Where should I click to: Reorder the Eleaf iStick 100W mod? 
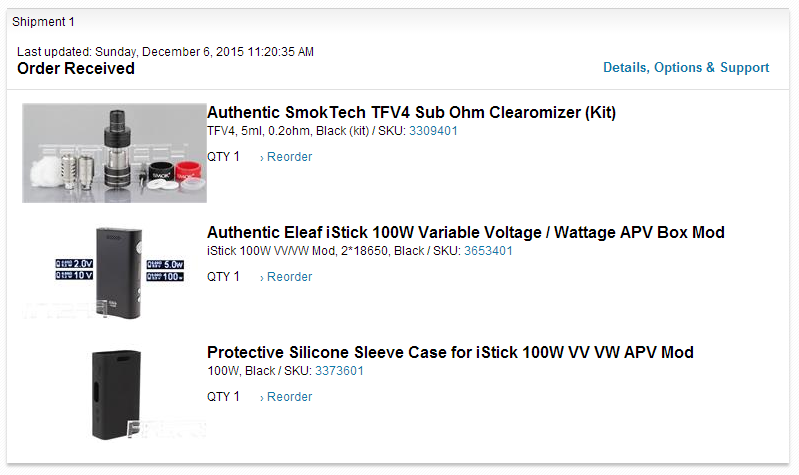pyautogui.click(x=286, y=277)
